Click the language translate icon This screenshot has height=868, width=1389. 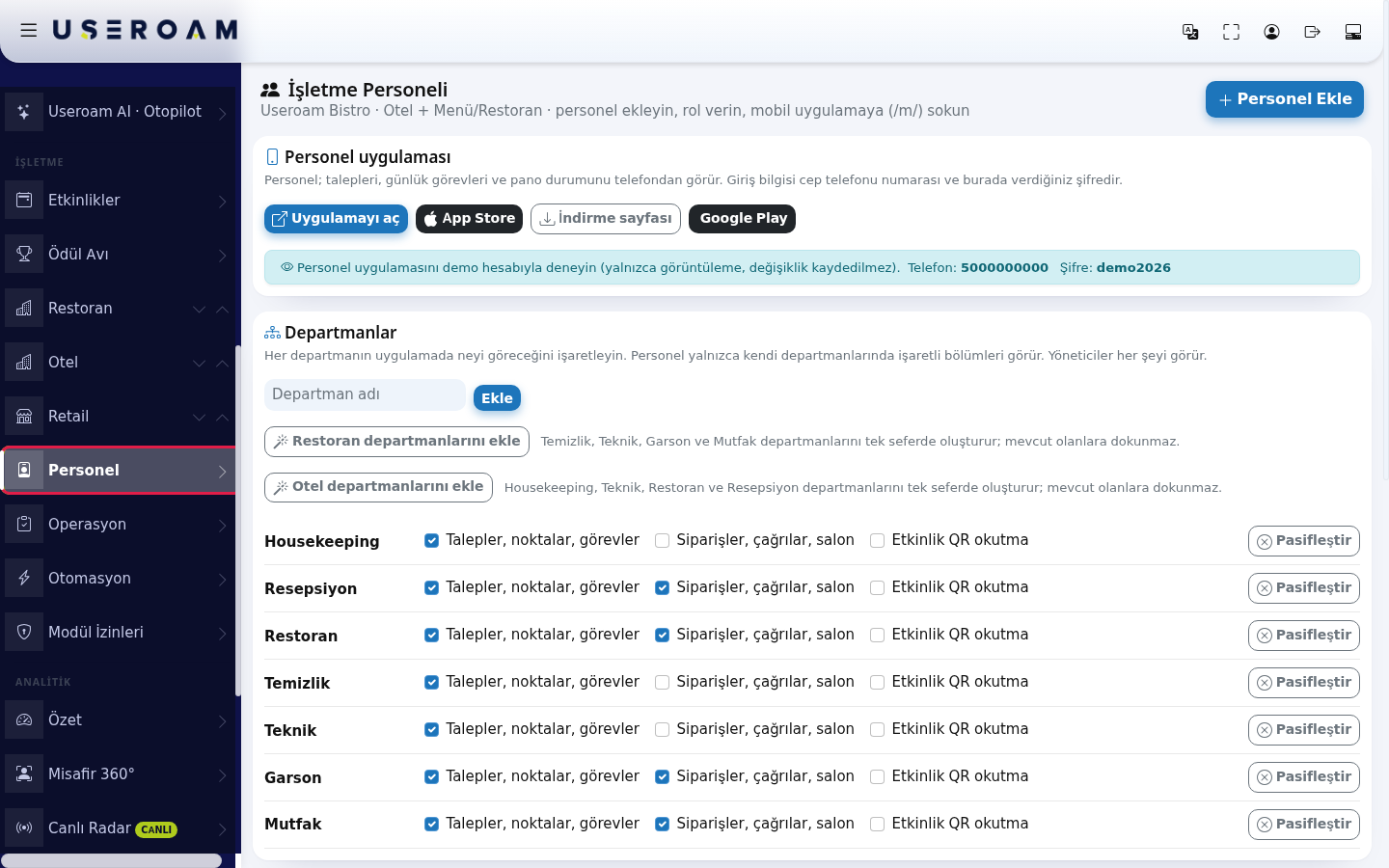click(x=1190, y=32)
